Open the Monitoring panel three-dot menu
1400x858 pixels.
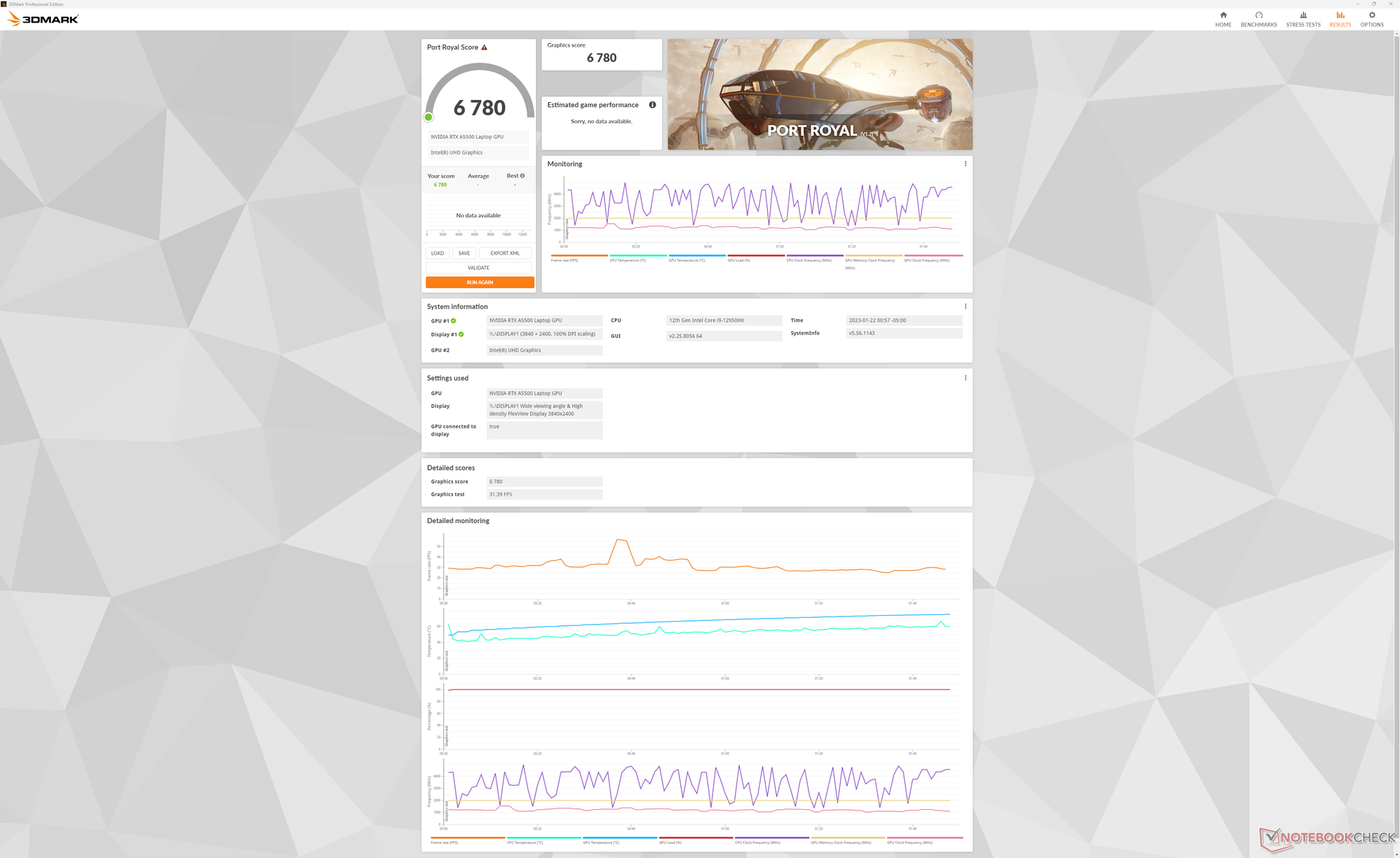[x=965, y=164]
